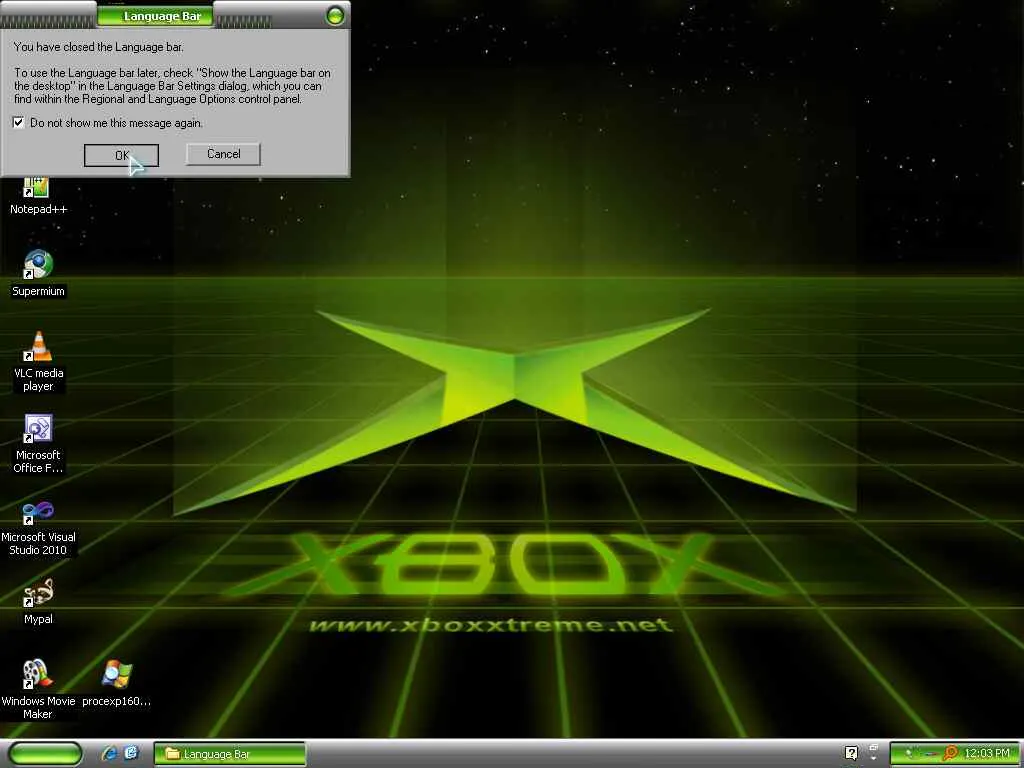Click the Language bar restore icon

click(873, 747)
